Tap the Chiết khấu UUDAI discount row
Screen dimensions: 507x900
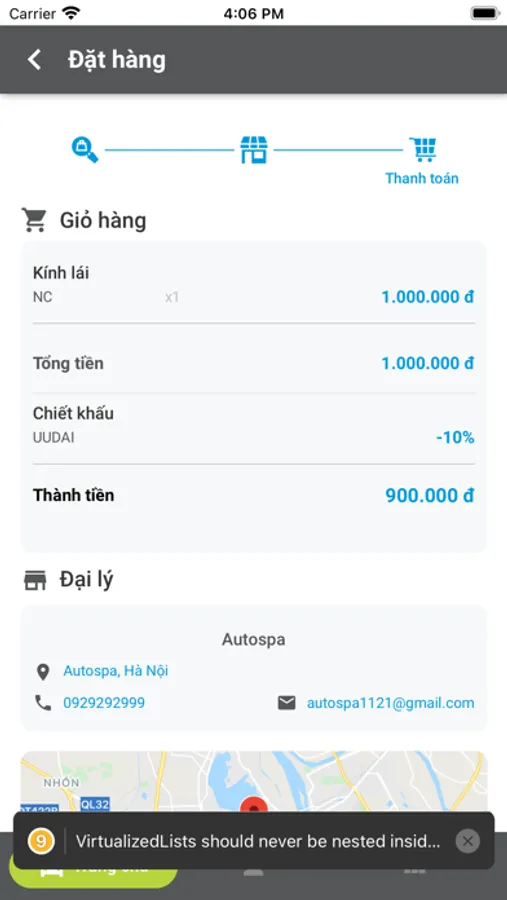pos(254,425)
